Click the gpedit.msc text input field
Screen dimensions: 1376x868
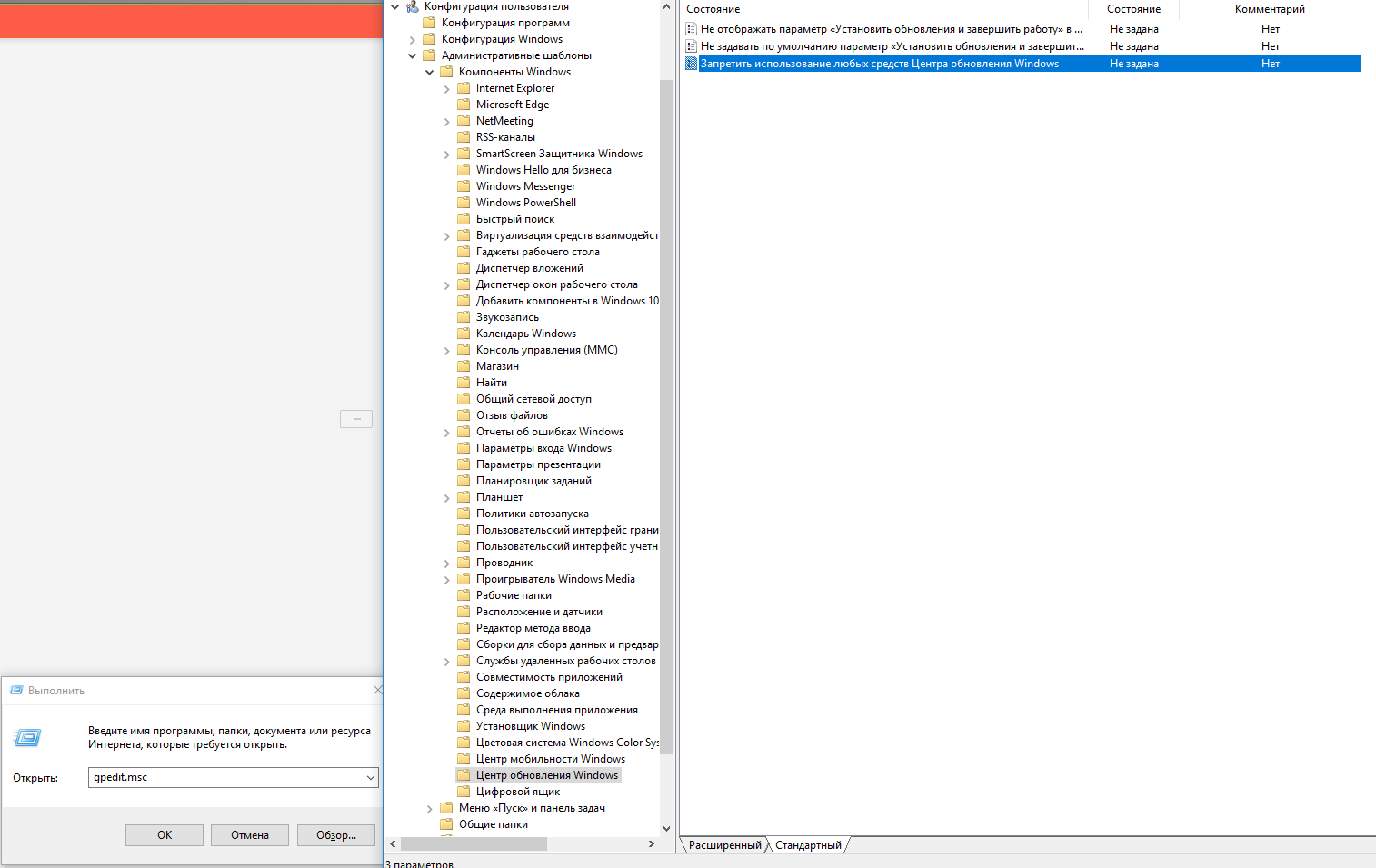[225, 778]
